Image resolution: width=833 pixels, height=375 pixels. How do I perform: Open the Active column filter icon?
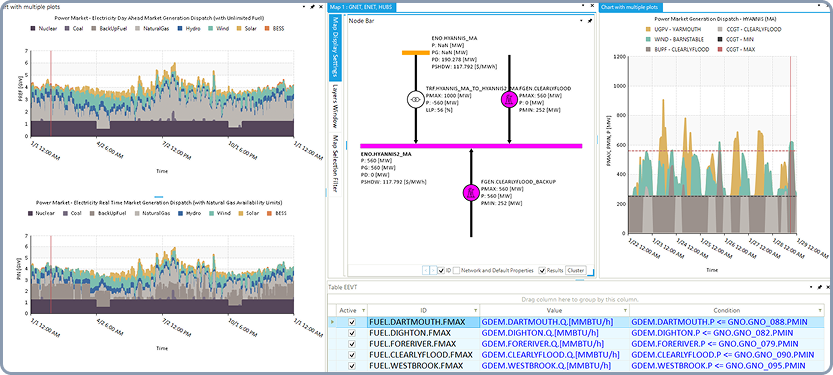click(x=363, y=310)
